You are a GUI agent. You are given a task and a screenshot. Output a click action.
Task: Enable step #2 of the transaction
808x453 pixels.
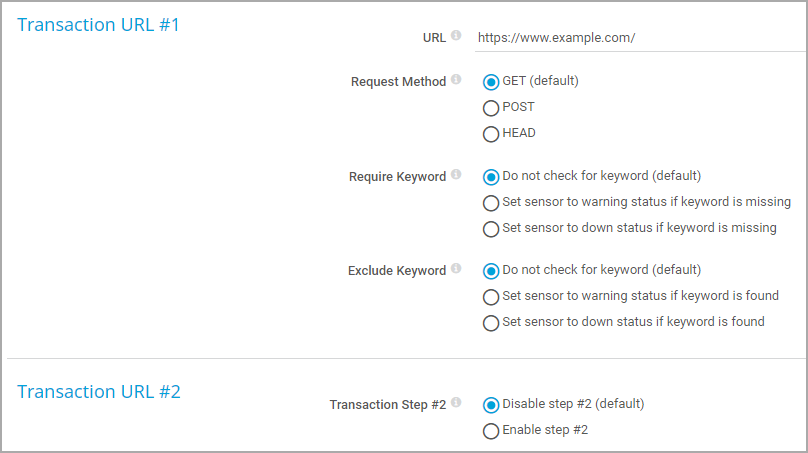click(x=491, y=431)
